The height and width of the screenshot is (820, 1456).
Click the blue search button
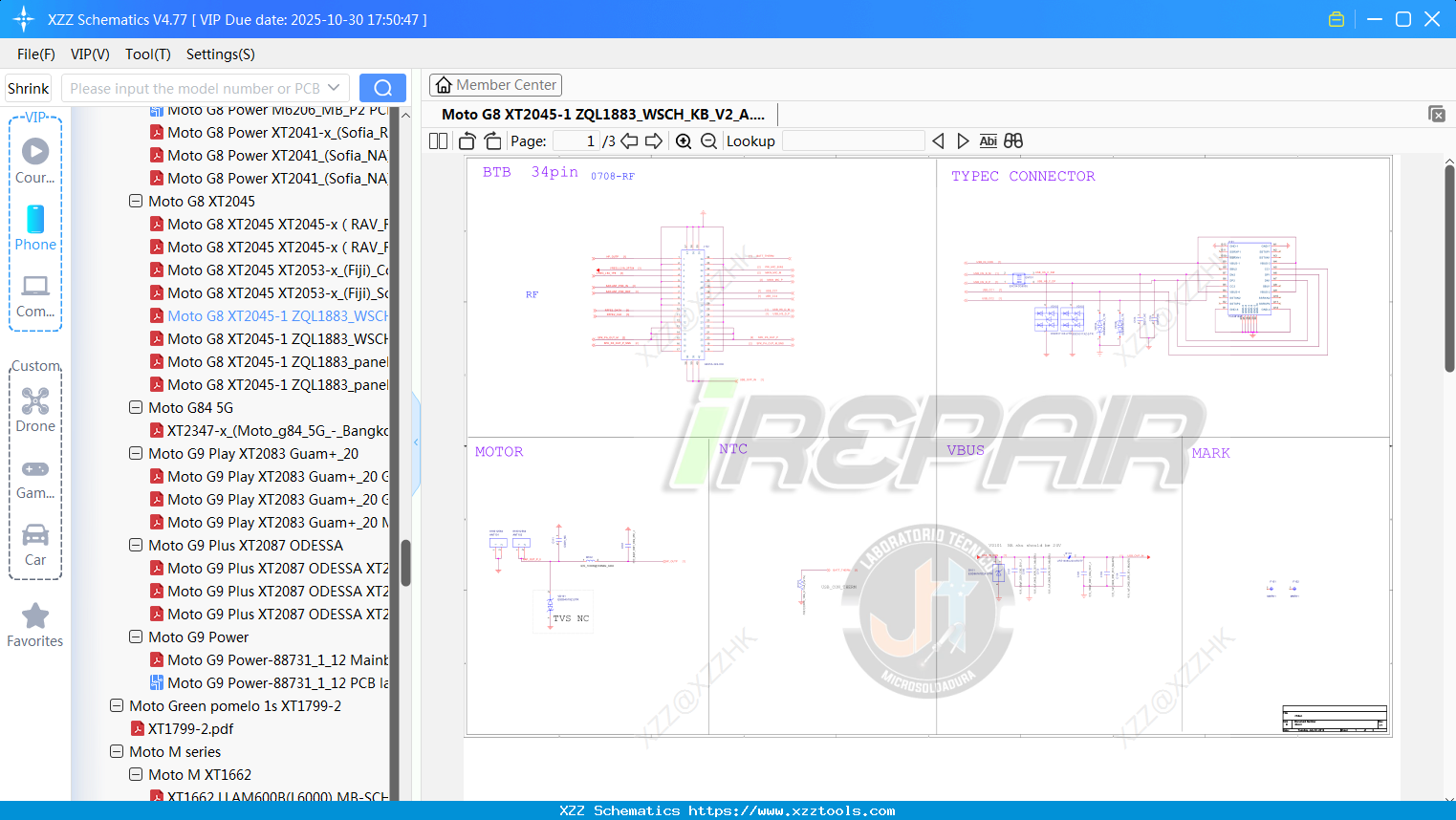coord(382,88)
